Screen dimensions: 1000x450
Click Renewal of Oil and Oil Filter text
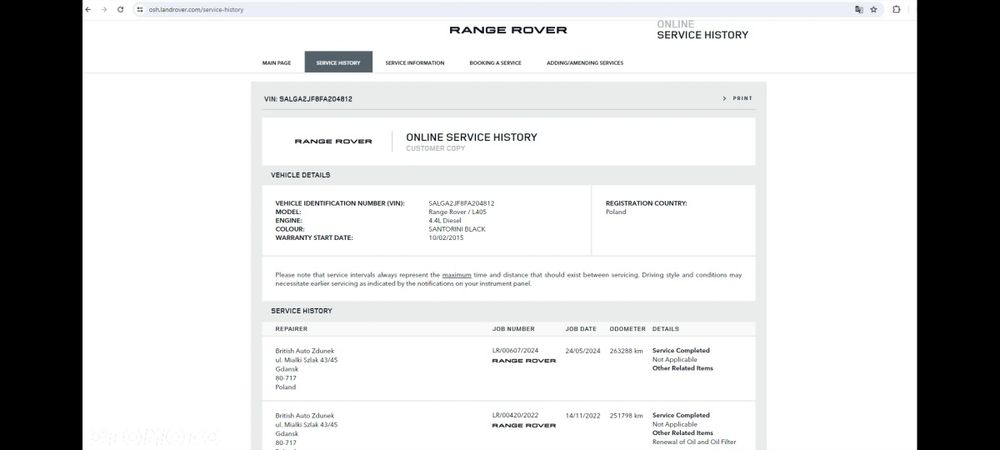(694, 442)
